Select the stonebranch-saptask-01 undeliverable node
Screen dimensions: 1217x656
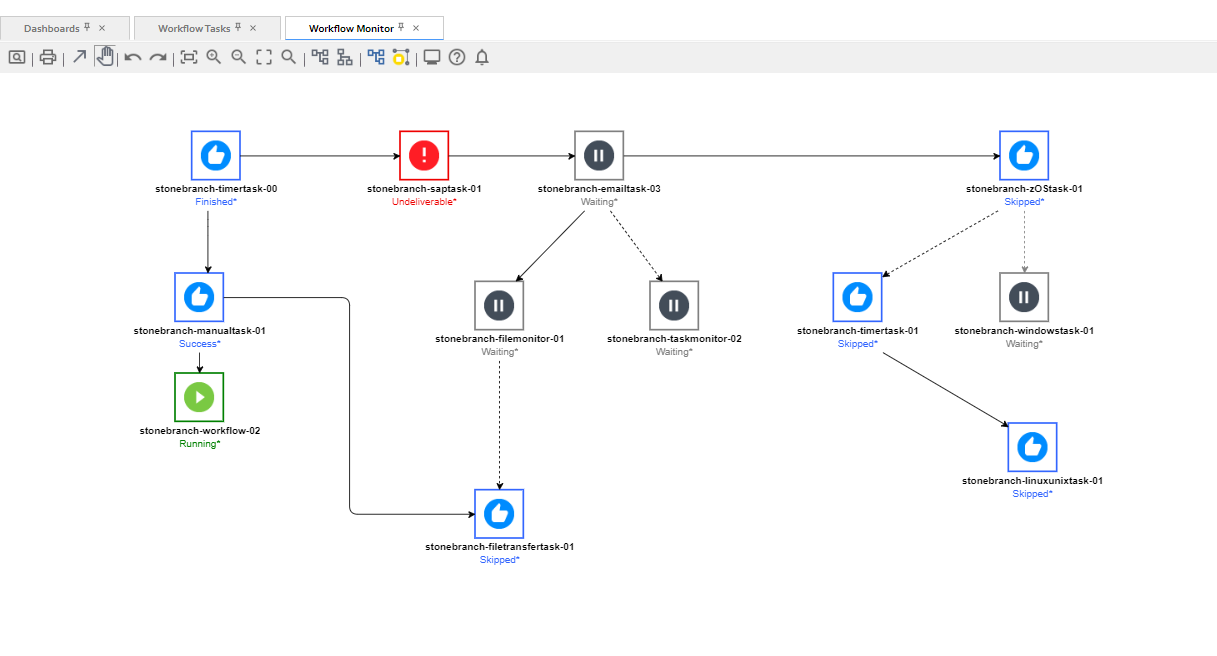point(424,155)
